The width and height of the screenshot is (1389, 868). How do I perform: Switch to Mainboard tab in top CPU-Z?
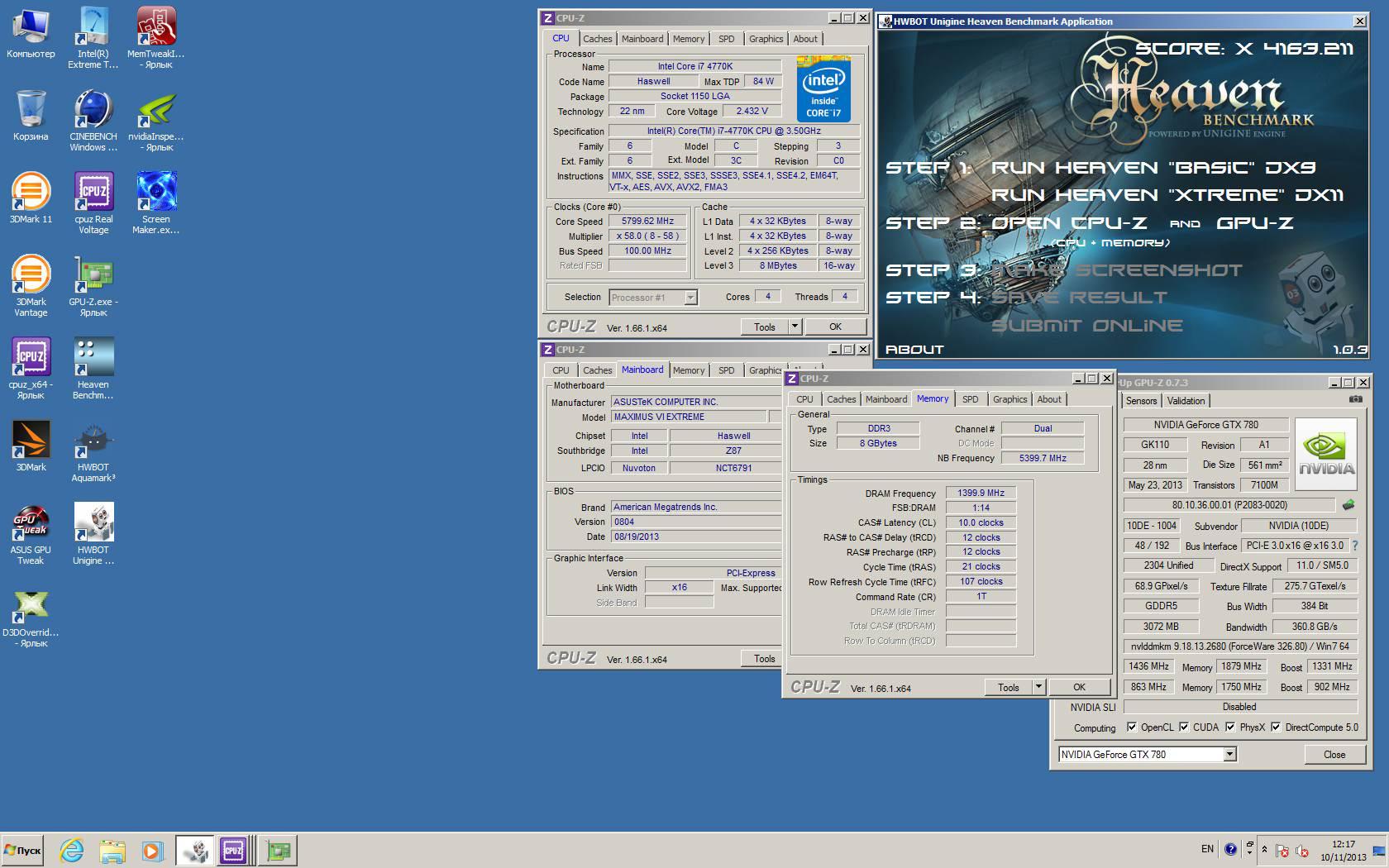click(x=642, y=39)
